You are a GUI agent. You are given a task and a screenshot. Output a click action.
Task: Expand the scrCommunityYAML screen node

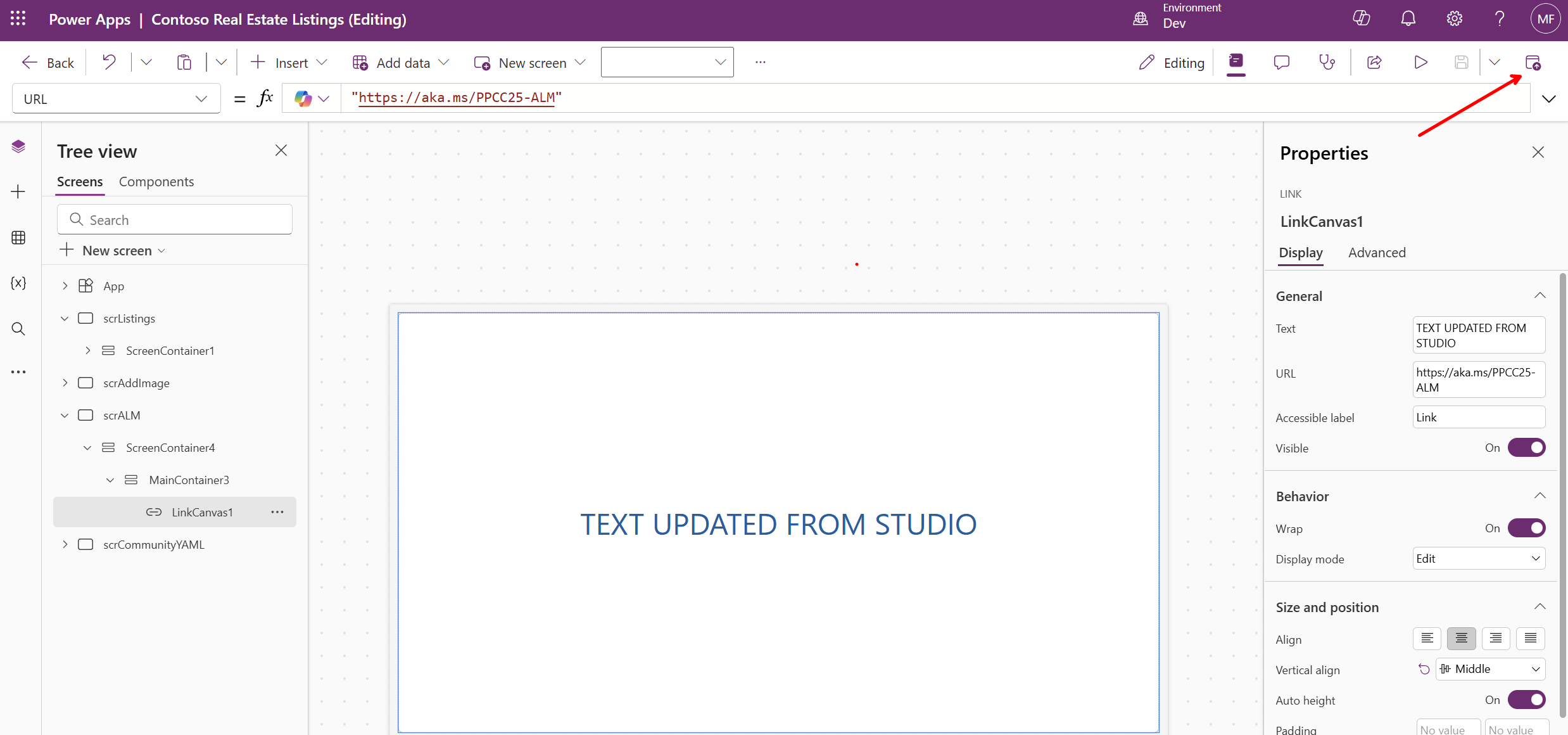[65, 544]
